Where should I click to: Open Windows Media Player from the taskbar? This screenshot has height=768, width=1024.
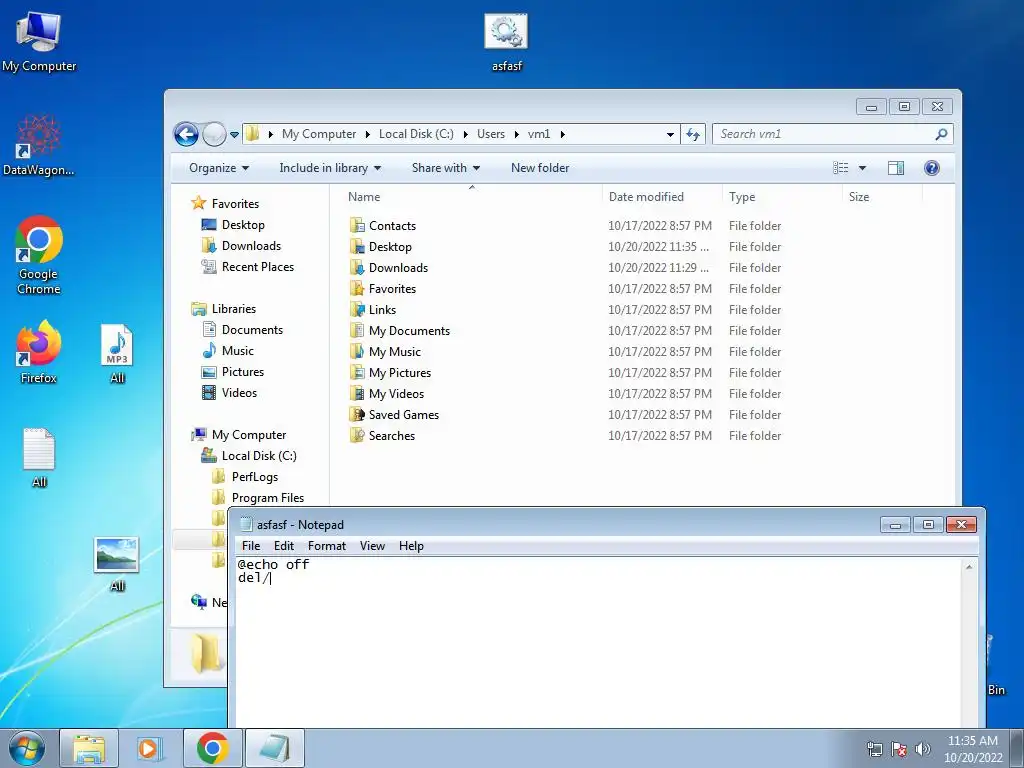[x=150, y=748]
